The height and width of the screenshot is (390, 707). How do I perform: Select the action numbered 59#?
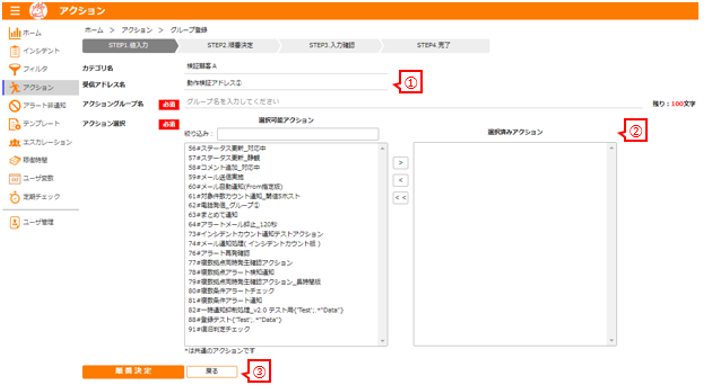click(x=216, y=177)
